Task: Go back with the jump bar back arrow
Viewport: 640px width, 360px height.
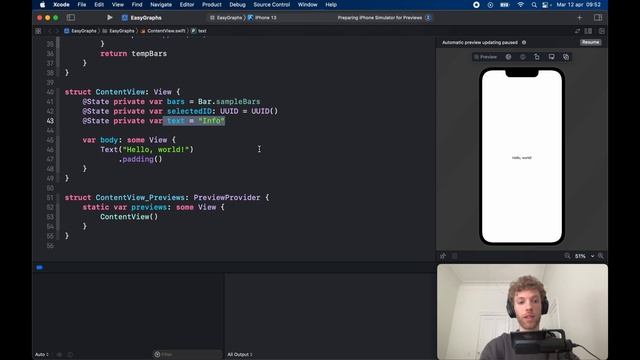Action: pyautogui.click(x=50, y=31)
